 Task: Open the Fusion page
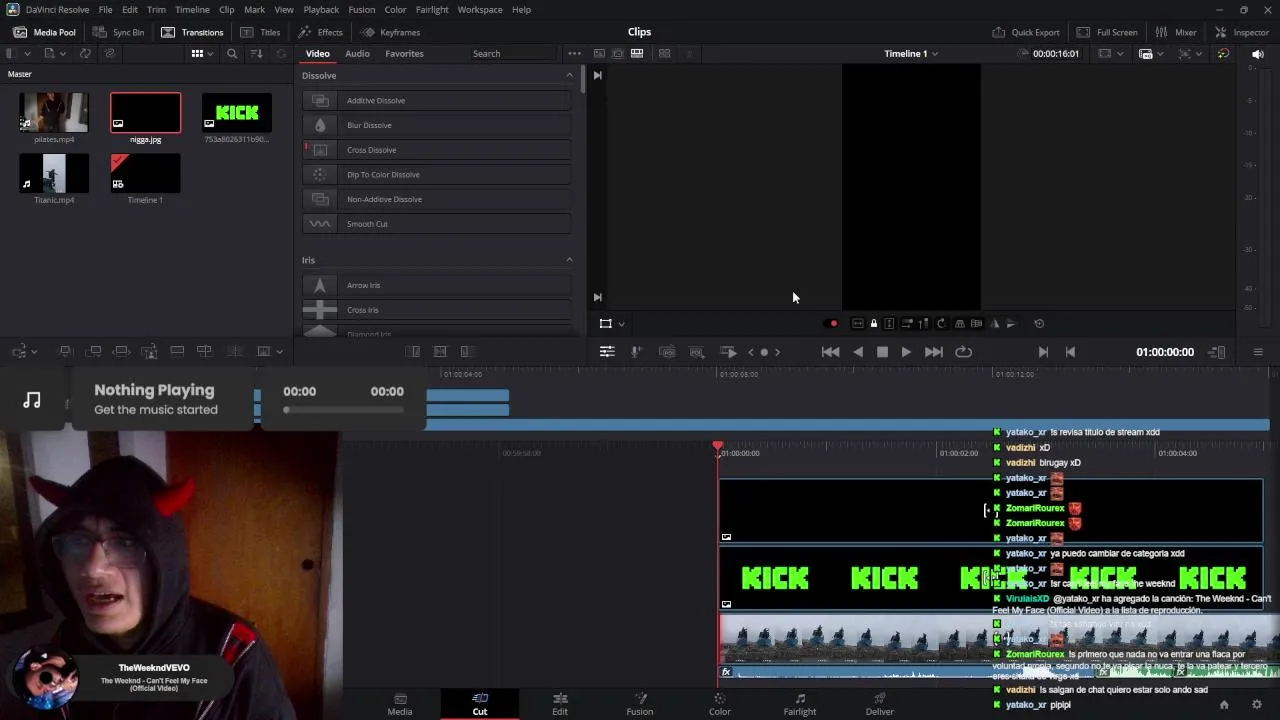[640, 704]
